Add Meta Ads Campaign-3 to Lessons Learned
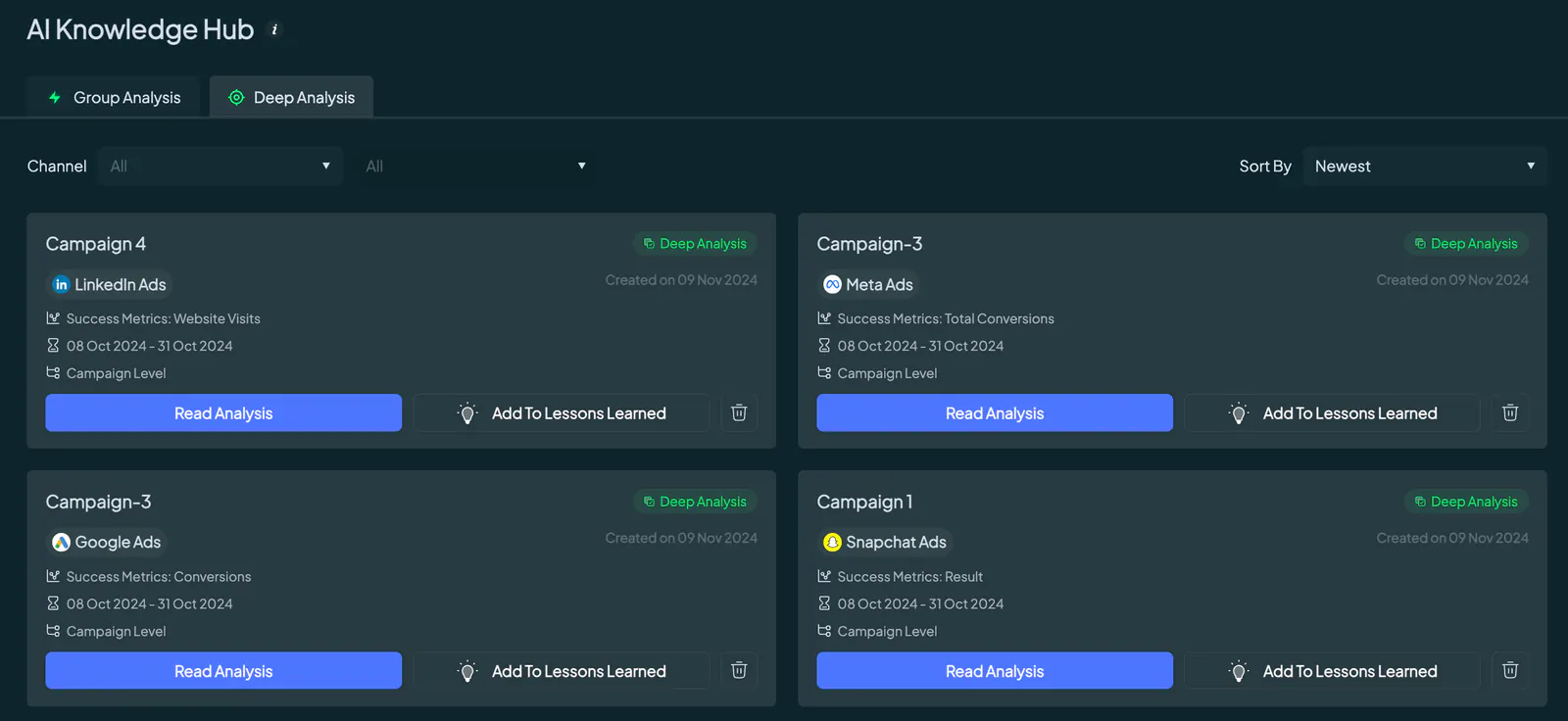Screen dimensions: 1568x721 pos(1332,412)
